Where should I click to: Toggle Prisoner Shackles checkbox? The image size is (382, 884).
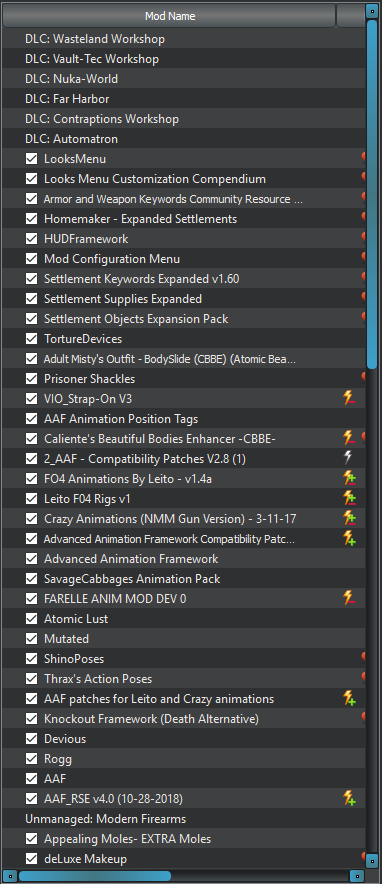[32, 379]
